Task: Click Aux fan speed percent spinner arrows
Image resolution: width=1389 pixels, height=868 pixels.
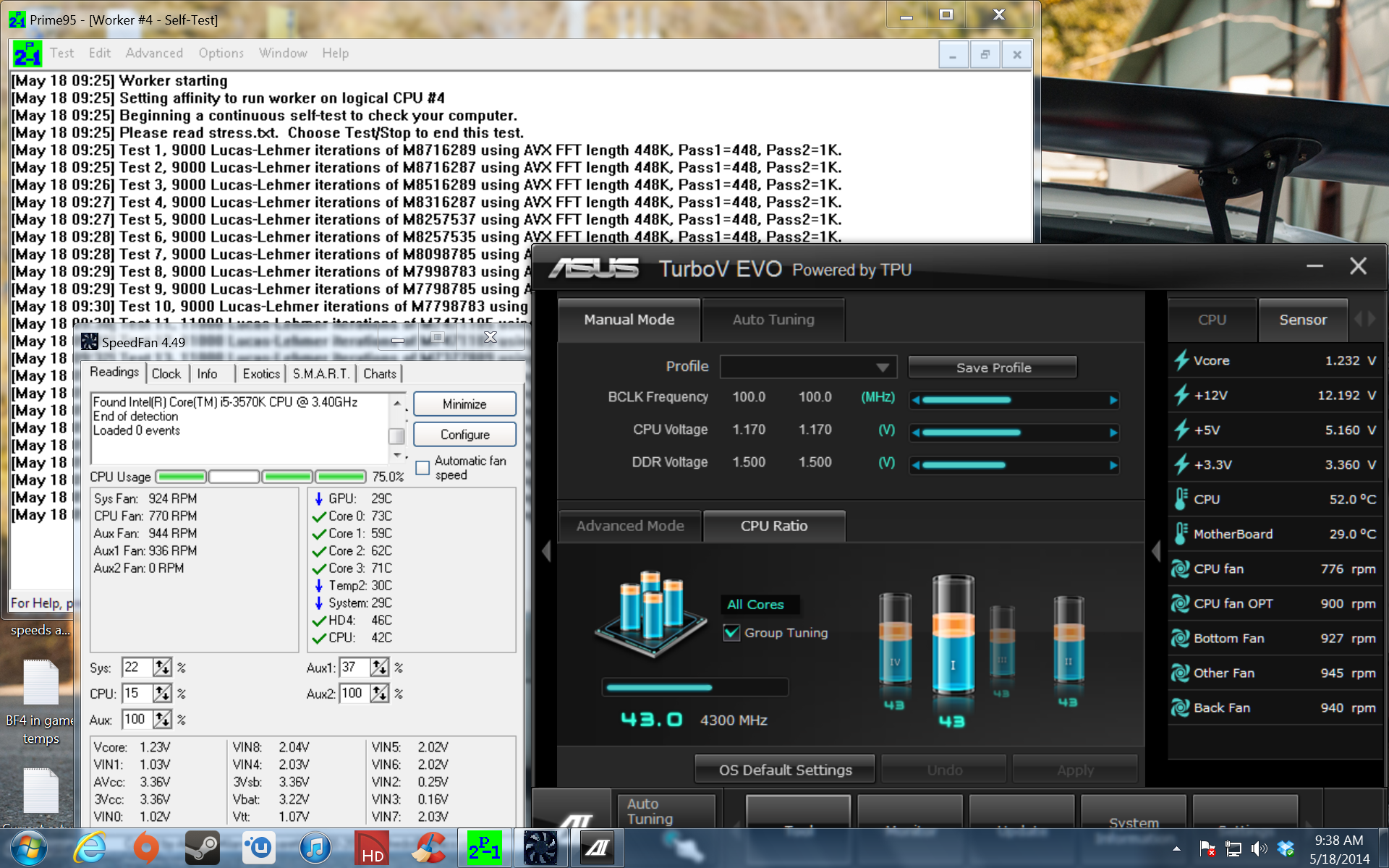Action: point(162,719)
